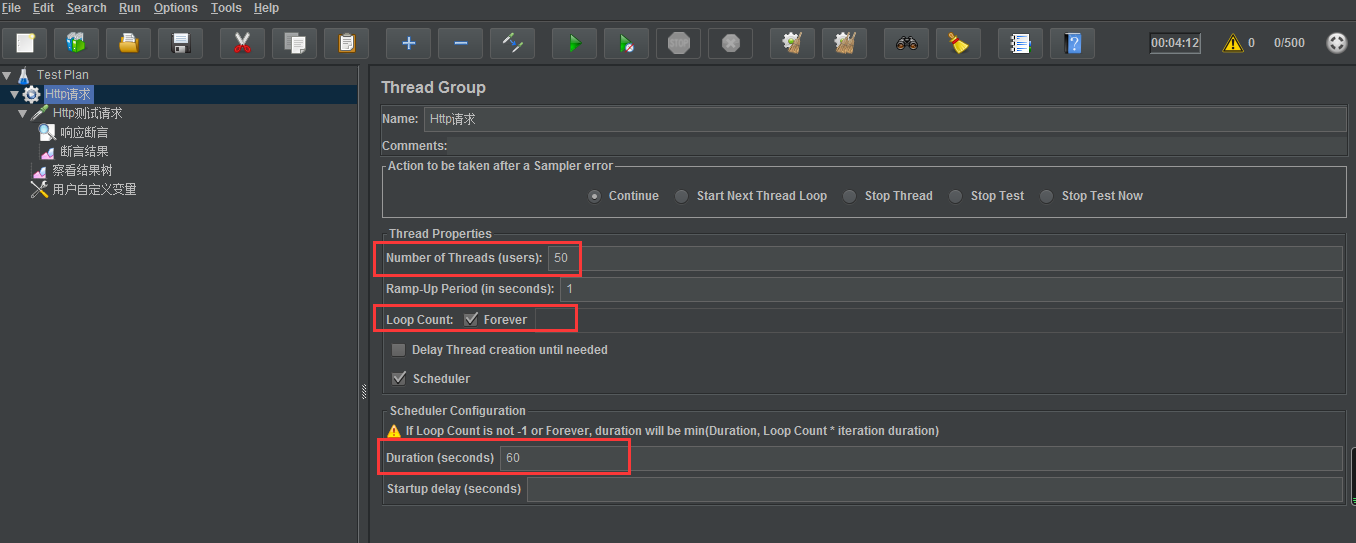Click Start no pauses icon
The image size is (1356, 543).
pyautogui.click(x=626, y=43)
